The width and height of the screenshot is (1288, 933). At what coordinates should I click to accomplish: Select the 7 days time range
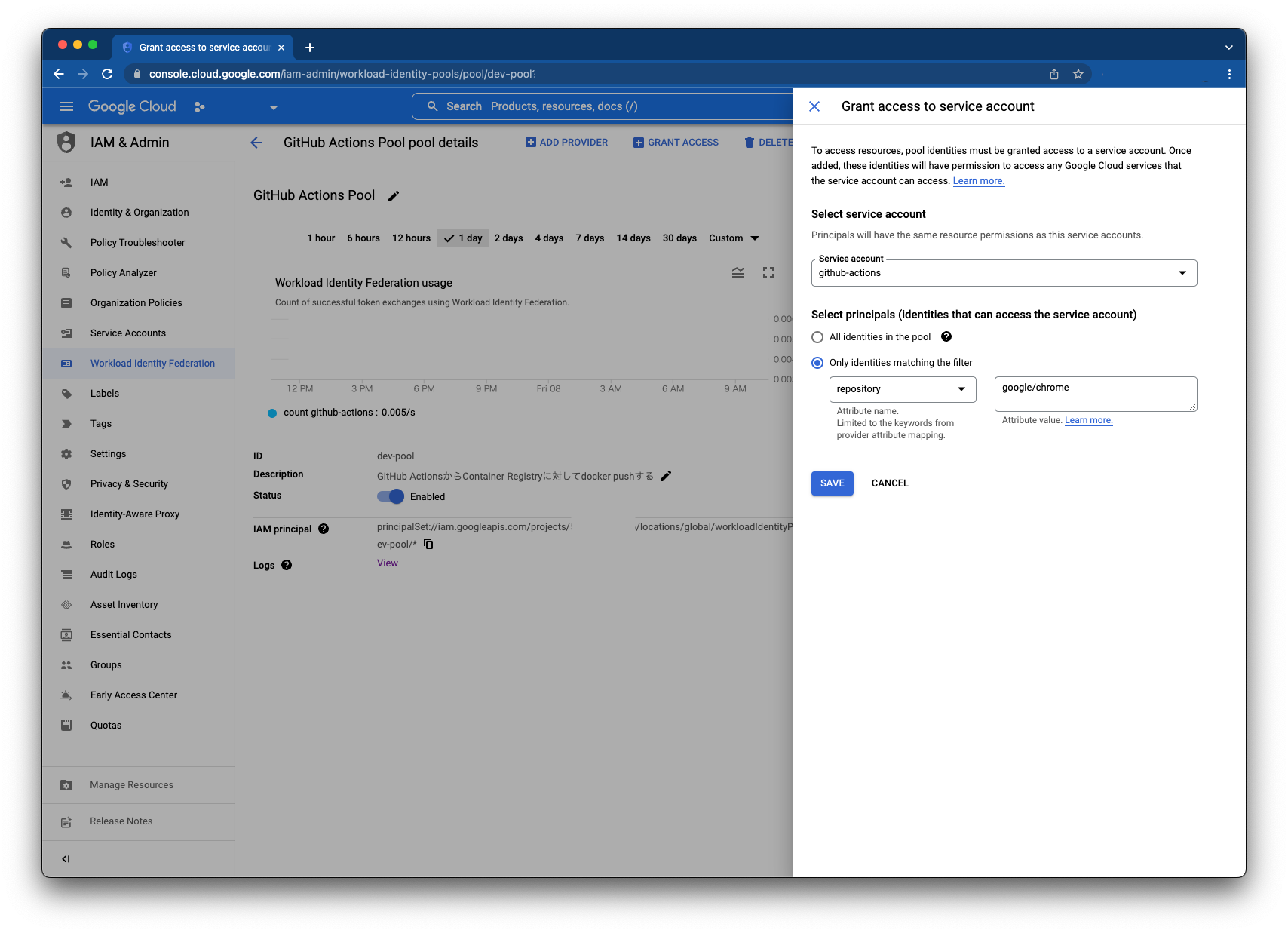pos(590,238)
